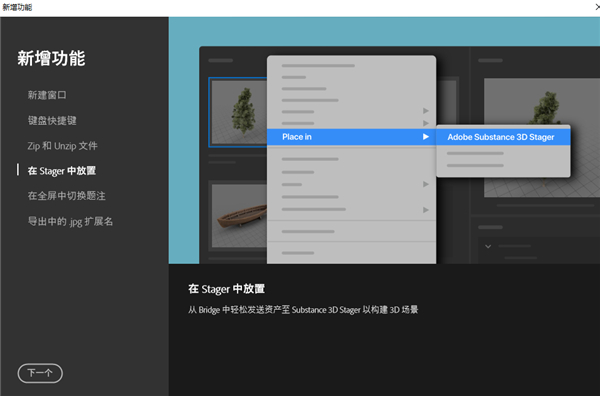The height and width of the screenshot is (396, 600).
Task: Click the 新增功能 window title text
Action: pyautogui.click(x=17, y=7)
